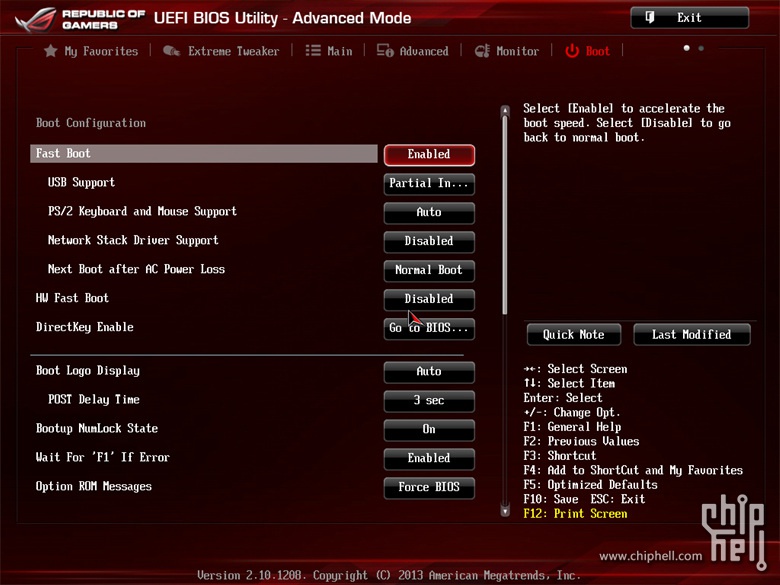Screen dimensions: 780x585
Task: Select the Wait For 'F1' If Error label
Action: point(102,457)
